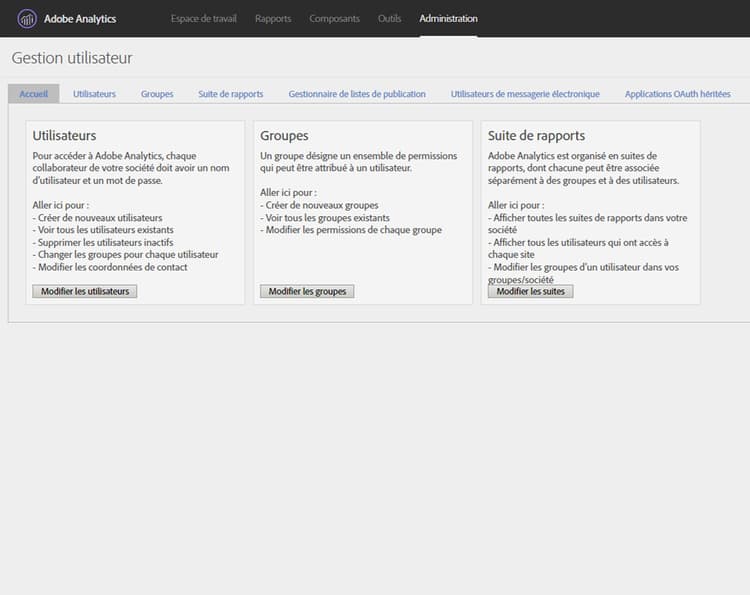The width and height of the screenshot is (750, 595).
Task: Click '- Créer de nouveaux utilisateurs' text
Action: pos(98,218)
